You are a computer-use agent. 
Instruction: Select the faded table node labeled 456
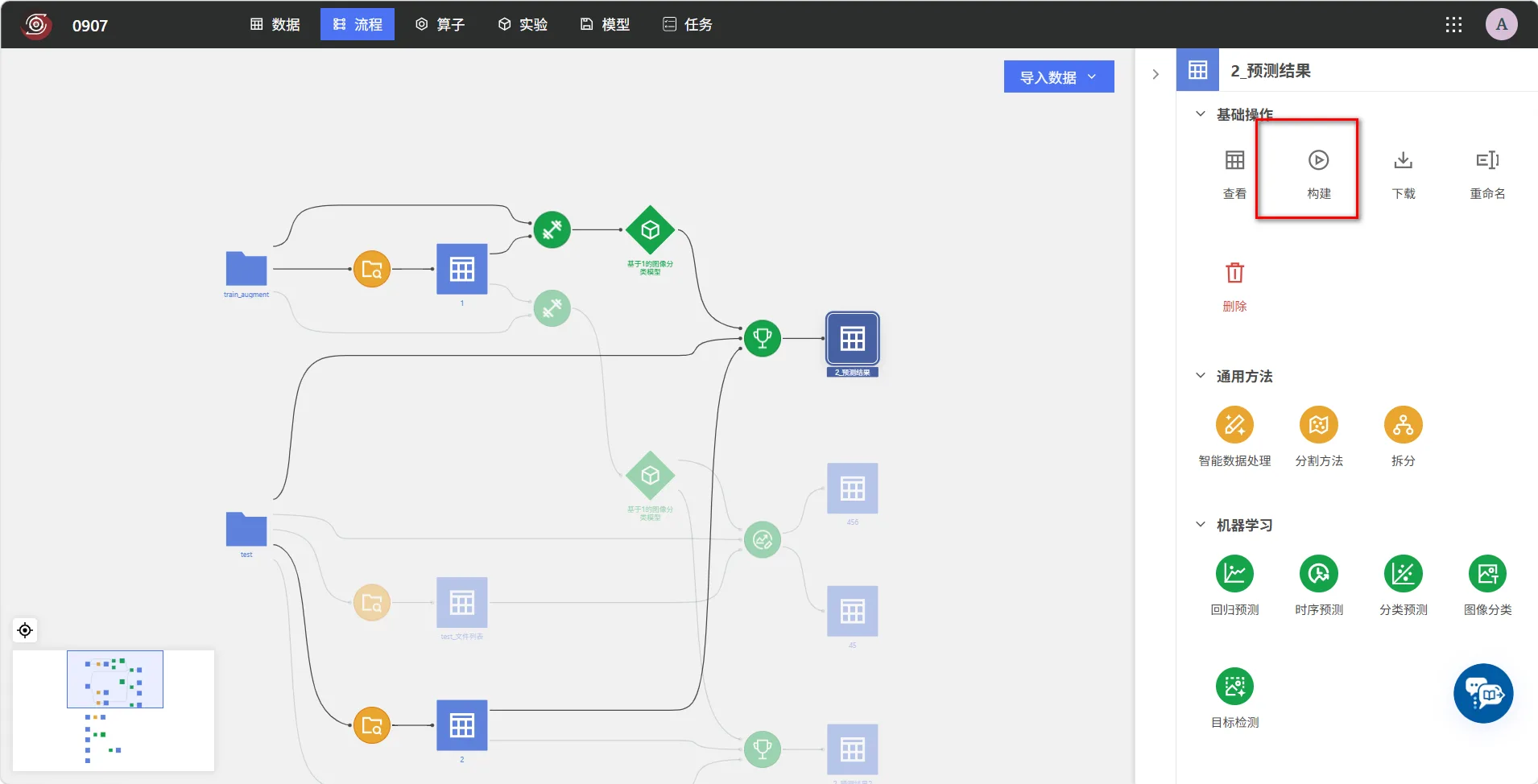coord(853,488)
